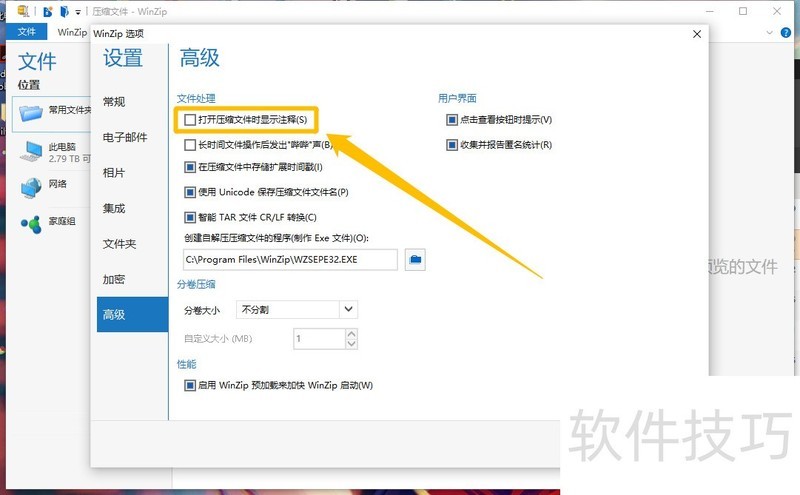Toggle 收集并报告匿名统计(R) checkbox

[452, 145]
